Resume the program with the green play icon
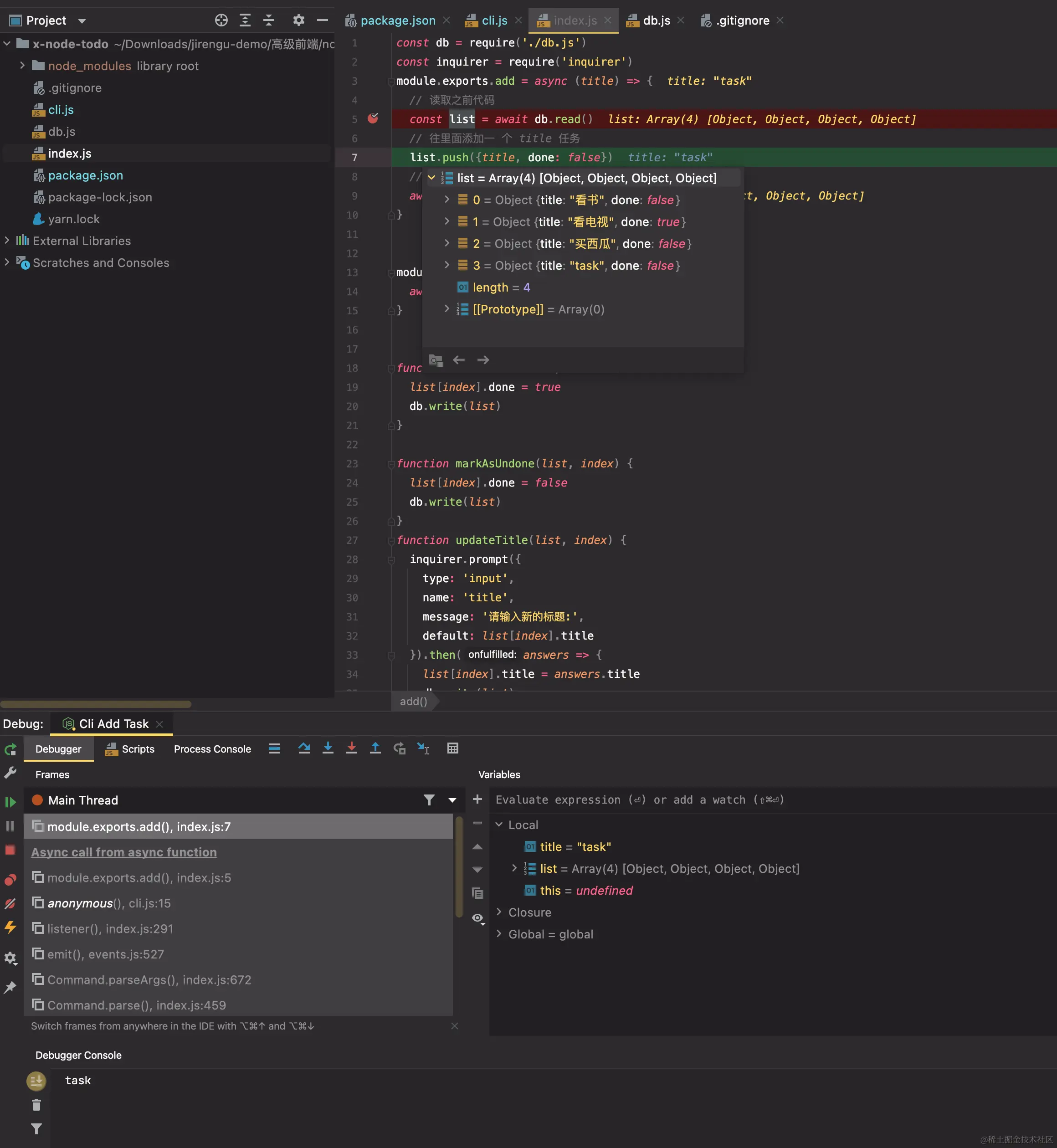The image size is (1057, 1148). coord(10,802)
